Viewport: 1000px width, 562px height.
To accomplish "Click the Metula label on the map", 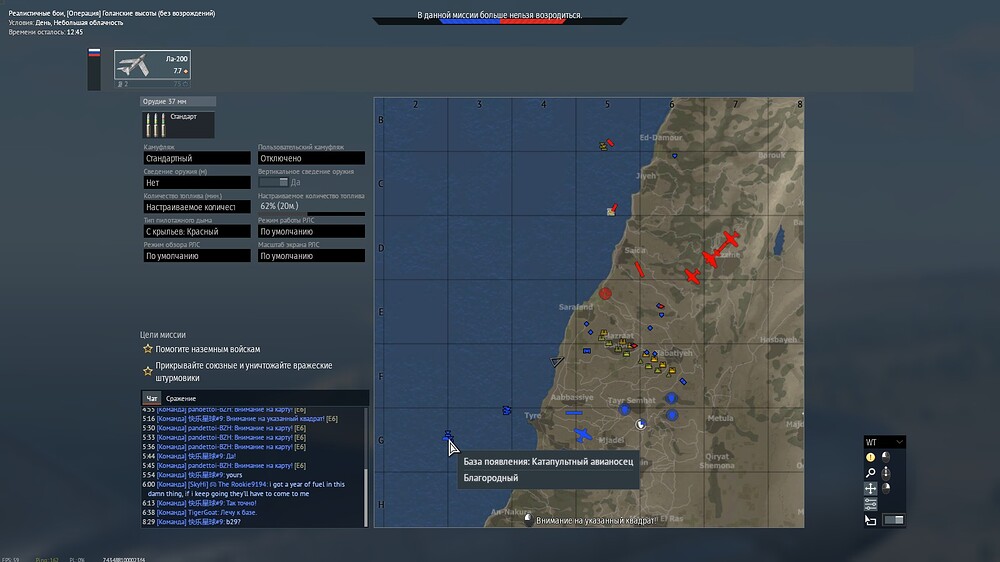I will click(720, 418).
